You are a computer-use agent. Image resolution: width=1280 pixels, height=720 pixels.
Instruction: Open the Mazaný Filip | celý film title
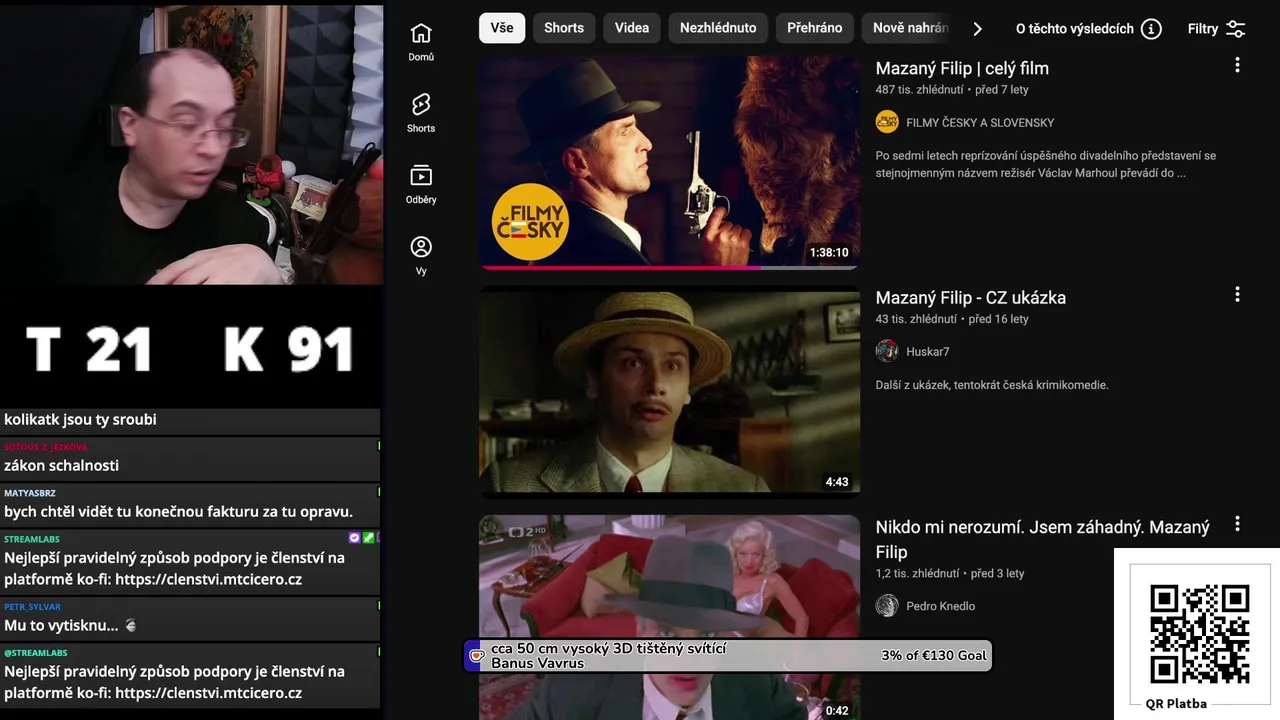[962, 68]
